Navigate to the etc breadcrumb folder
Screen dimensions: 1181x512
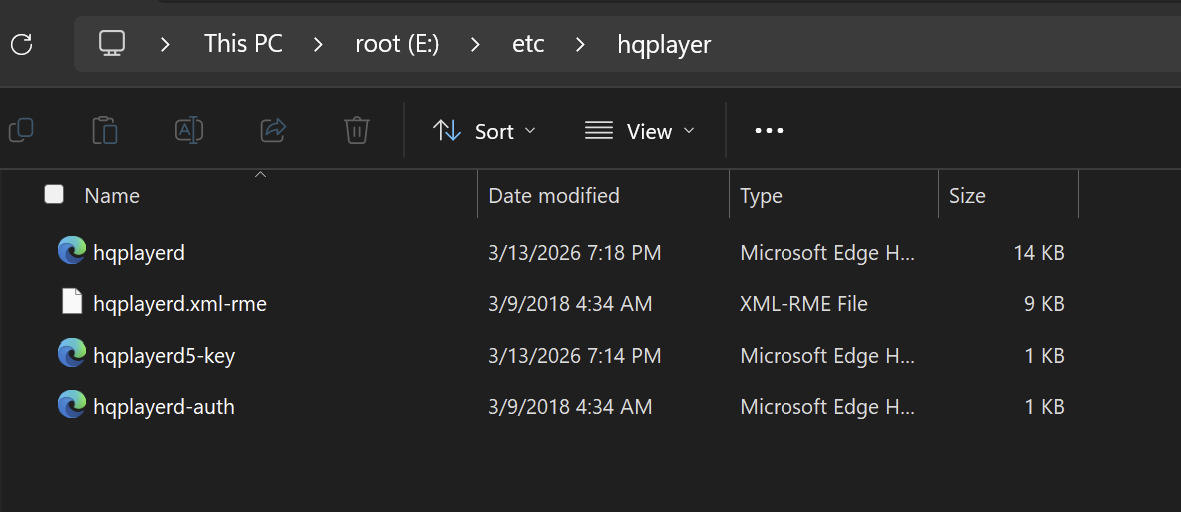(527, 44)
